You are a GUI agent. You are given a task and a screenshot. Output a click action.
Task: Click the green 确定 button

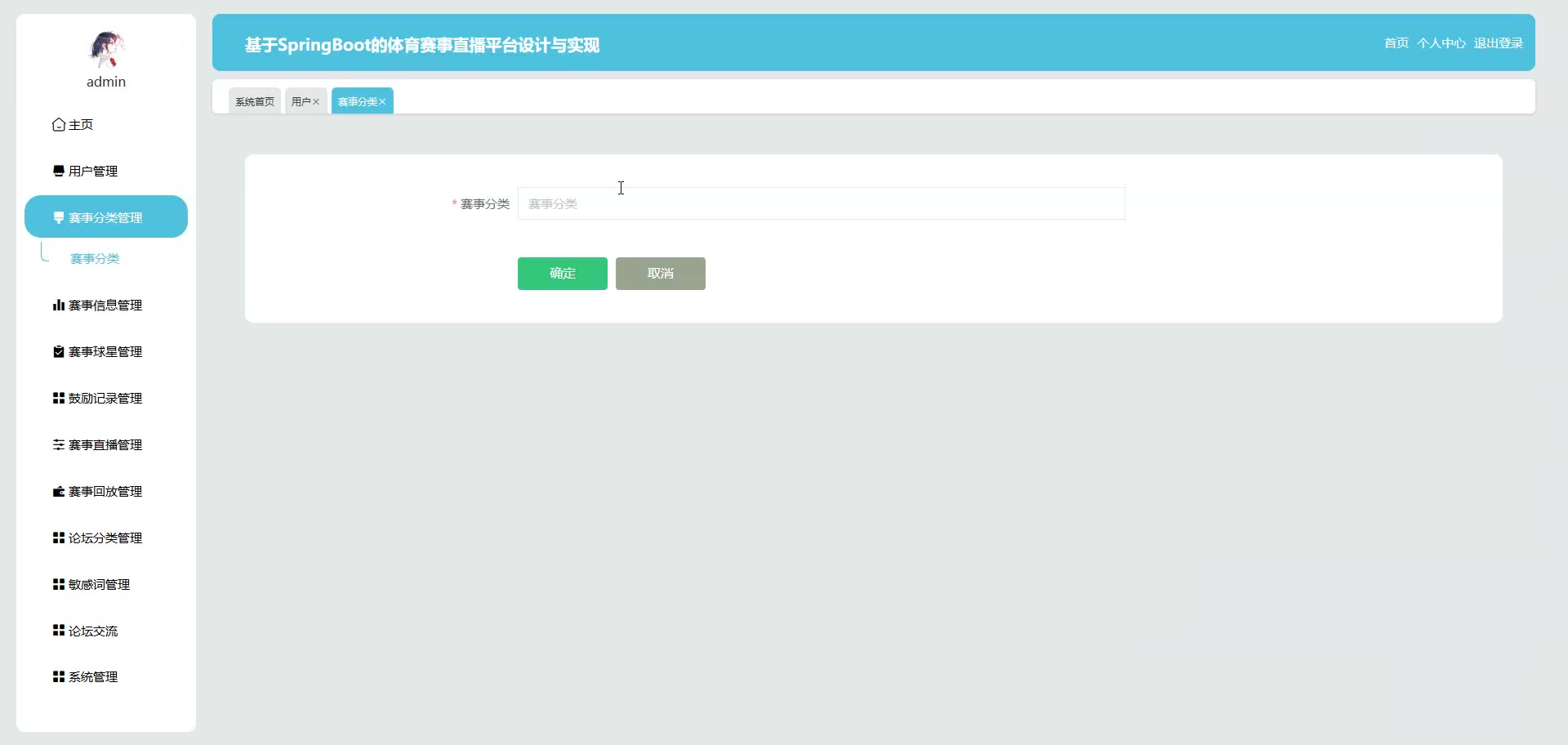click(563, 274)
